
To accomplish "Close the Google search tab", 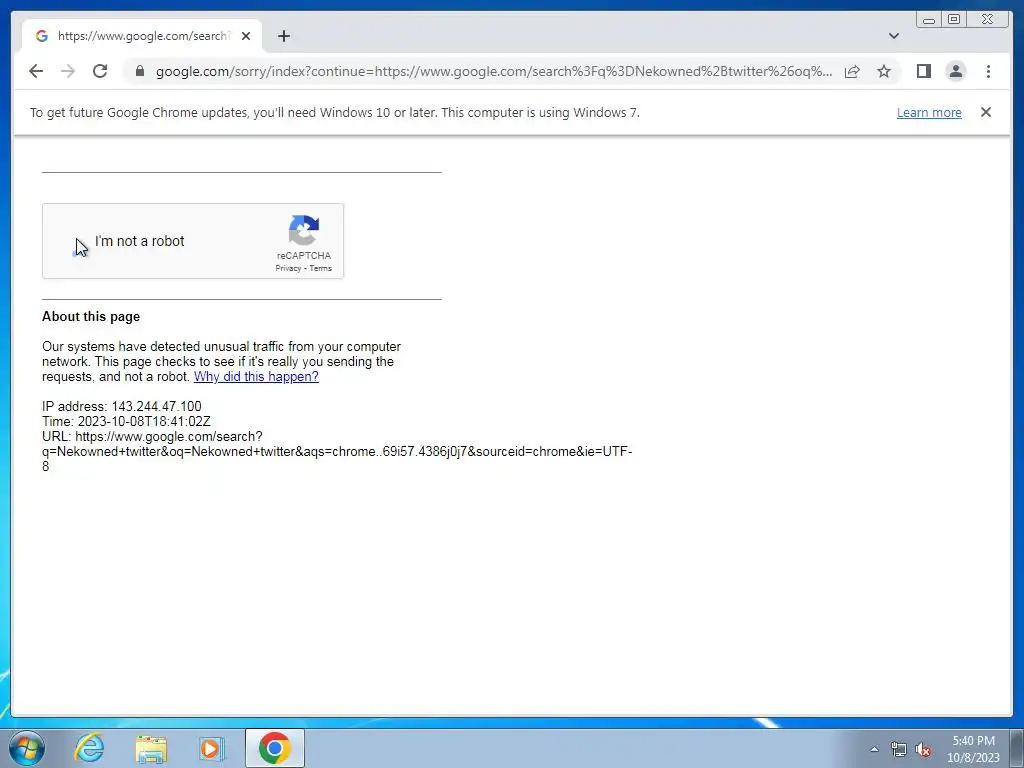I will click(246, 36).
